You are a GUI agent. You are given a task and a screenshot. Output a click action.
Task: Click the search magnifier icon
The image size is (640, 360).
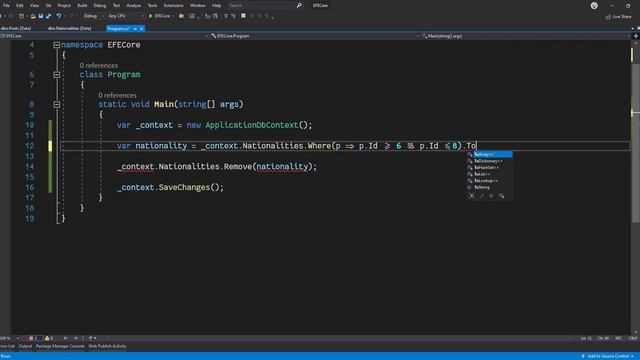click(x=299, y=5)
